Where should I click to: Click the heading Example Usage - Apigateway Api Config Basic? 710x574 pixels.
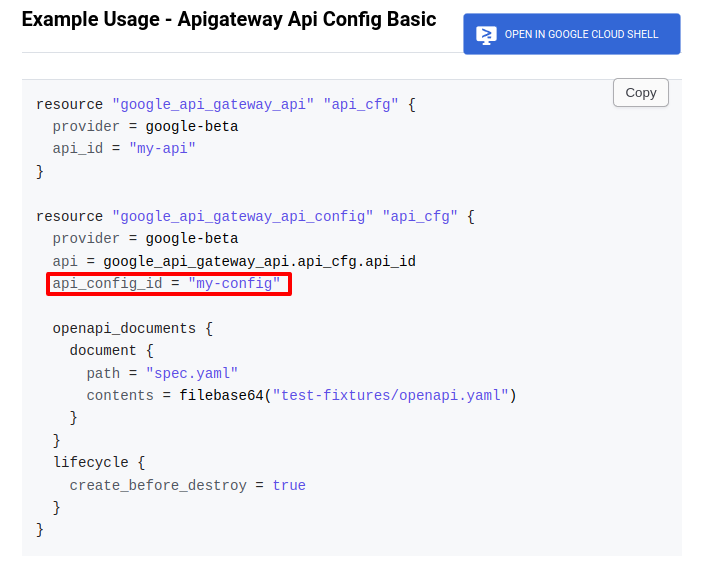click(229, 19)
